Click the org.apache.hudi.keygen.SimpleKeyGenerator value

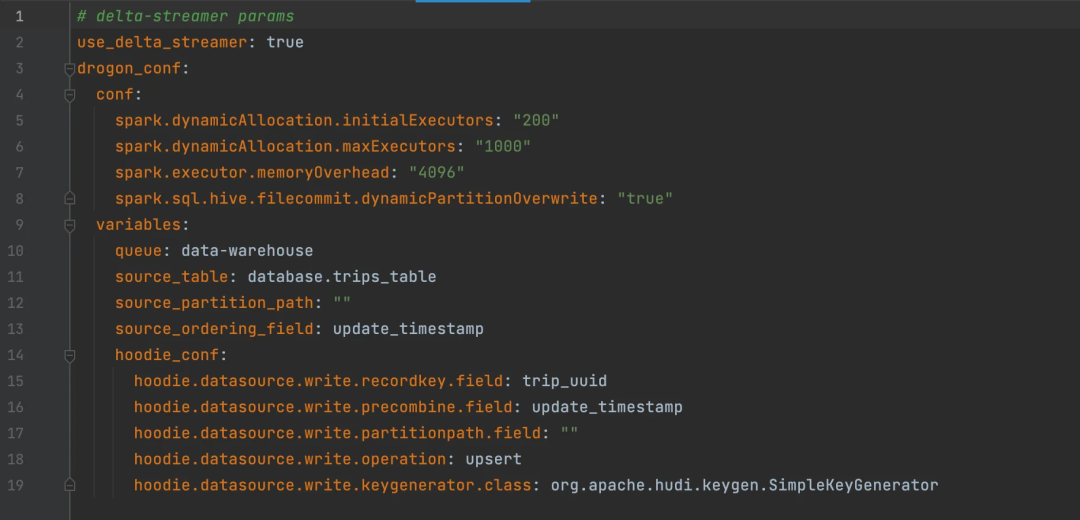pyautogui.click(x=745, y=485)
